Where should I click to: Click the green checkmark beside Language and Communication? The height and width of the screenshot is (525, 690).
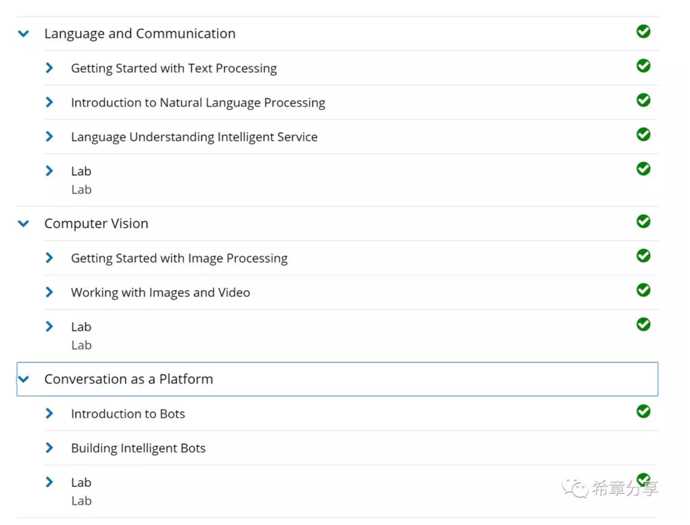click(x=643, y=32)
